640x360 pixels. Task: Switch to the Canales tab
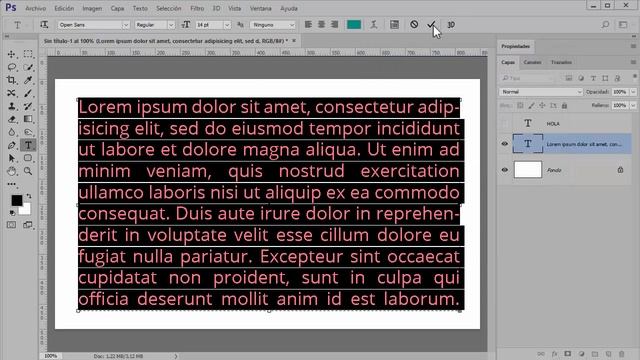point(532,62)
